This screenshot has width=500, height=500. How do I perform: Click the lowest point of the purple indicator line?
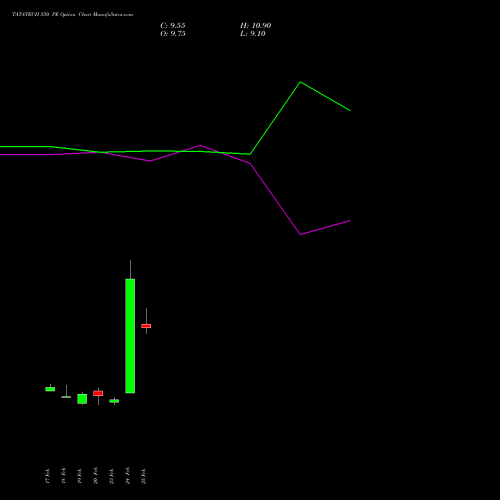300,234
